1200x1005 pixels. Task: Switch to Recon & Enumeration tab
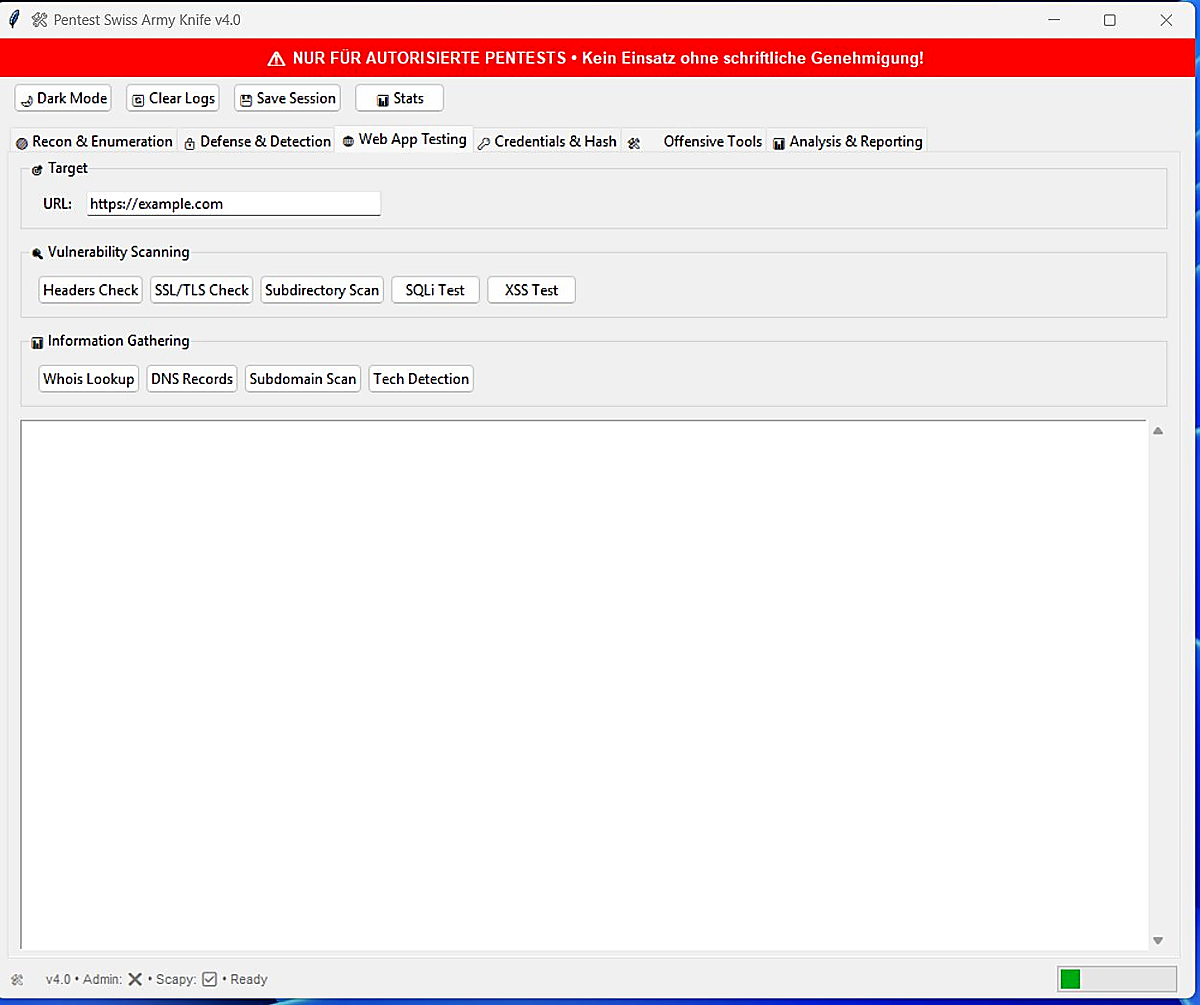point(94,142)
